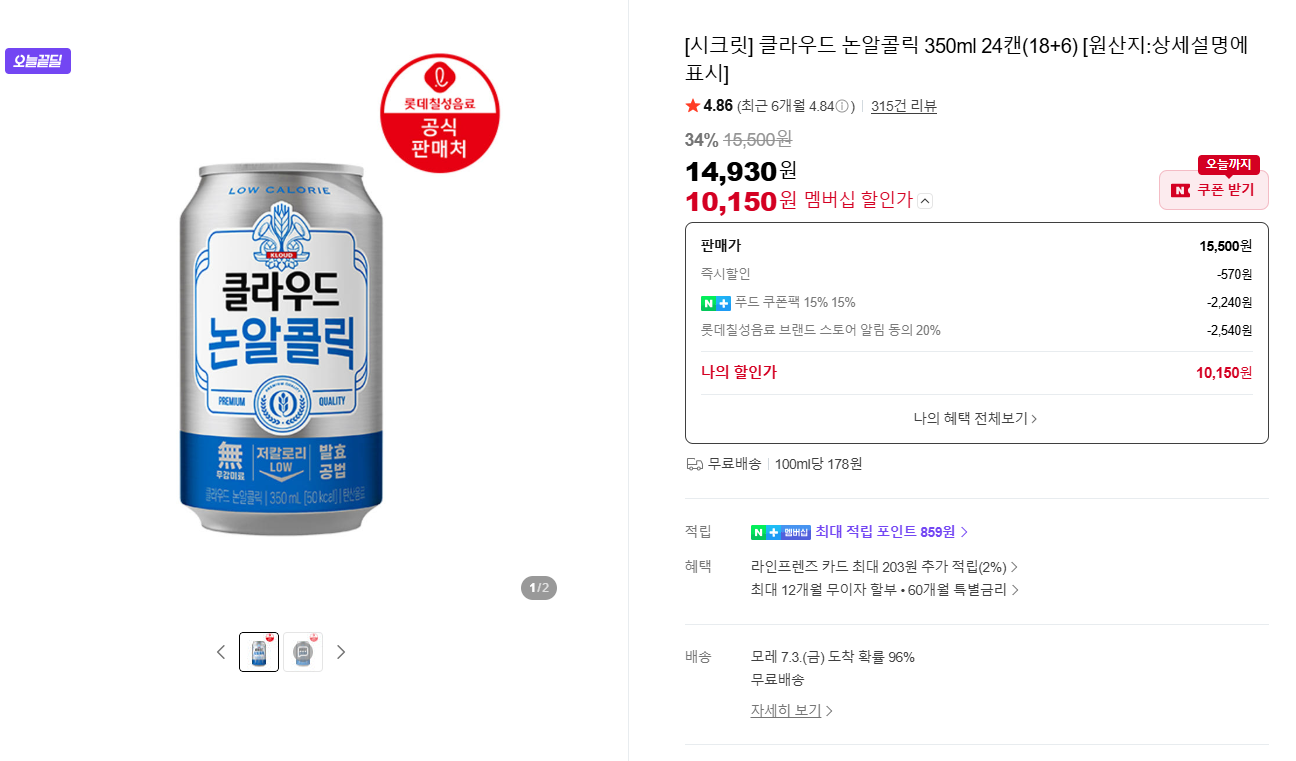Click the 오늘까지 red tag above coupon button
The height and width of the screenshot is (761, 1296).
pyautogui.click(x=1228, y=164)
